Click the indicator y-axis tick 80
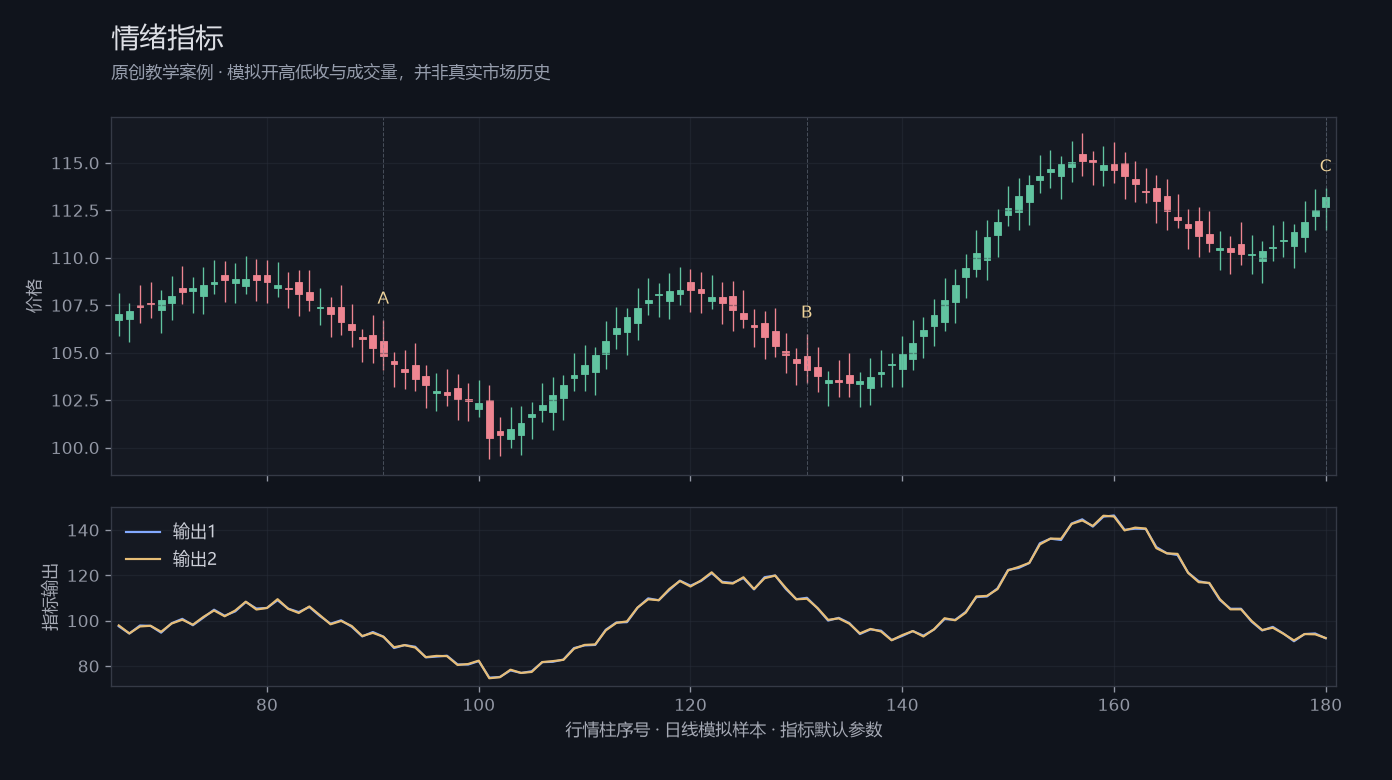1392x780 pixels. [x=89, y=667]
